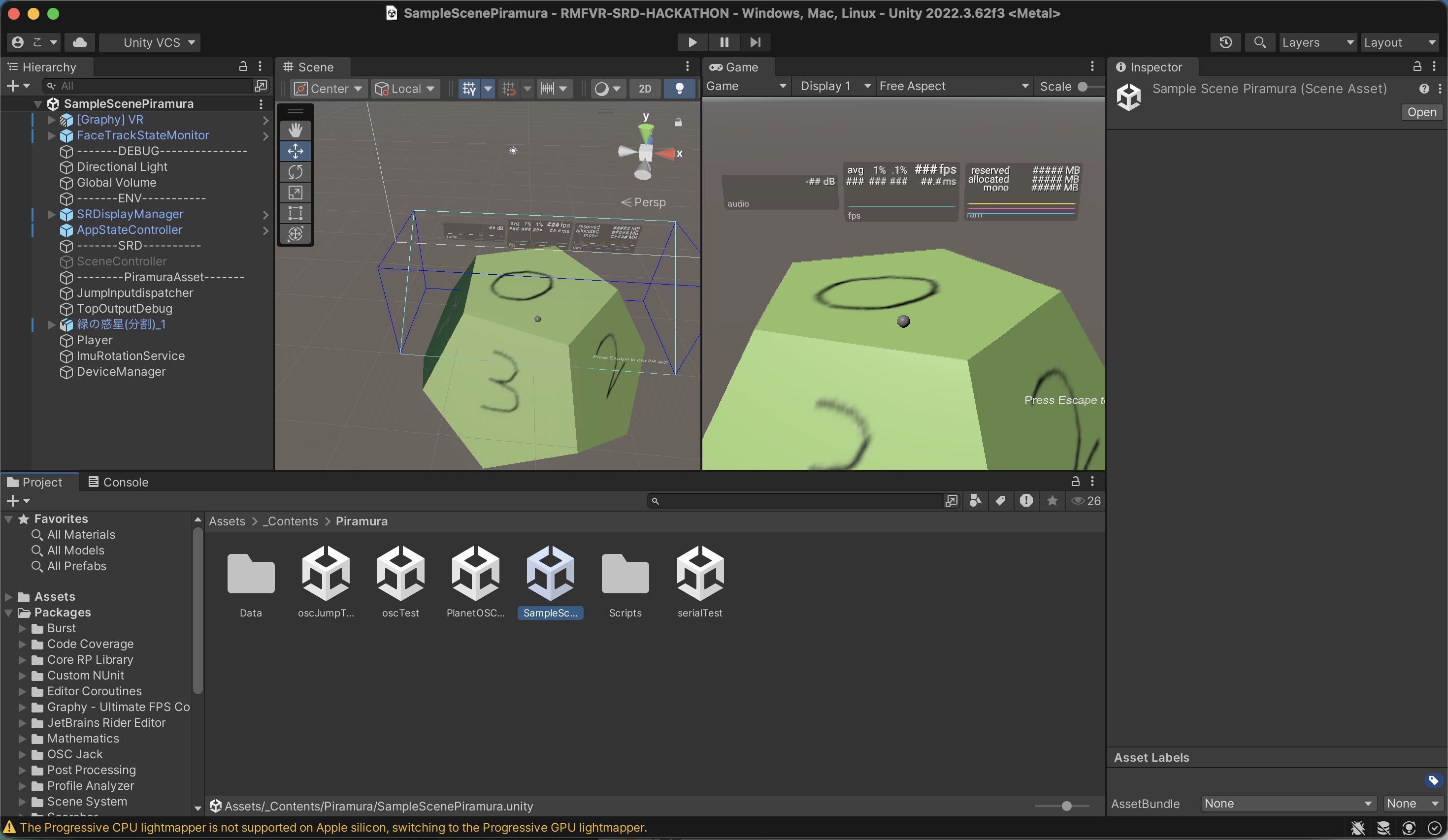Viewport: 1448px width, 840px height.
Task: Switch to the Console tab
Action: pyautogui.click(x=118, y=482)
